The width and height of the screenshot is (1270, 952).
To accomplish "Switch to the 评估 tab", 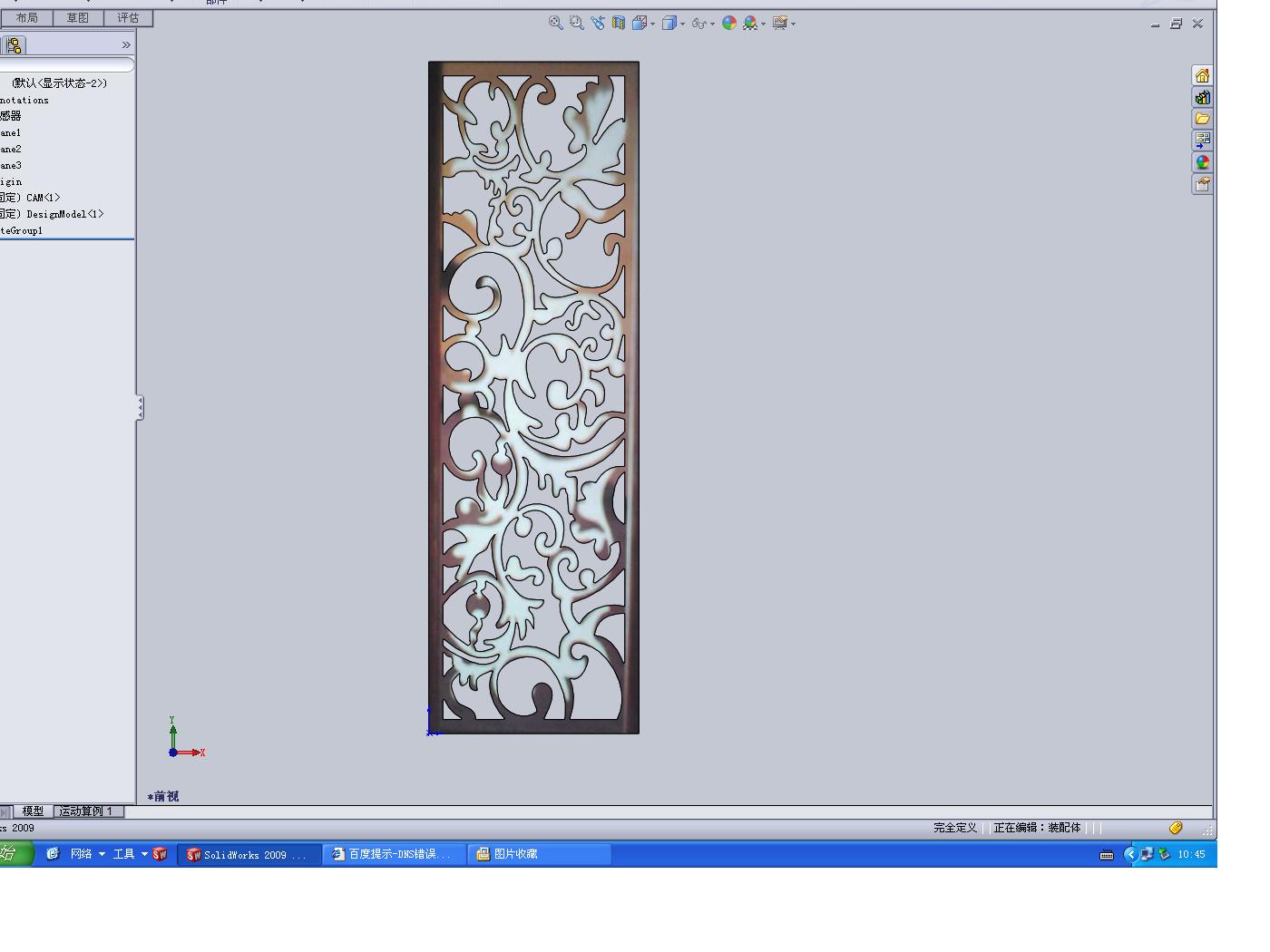I will pyautogui.click(x=129, y=18).
